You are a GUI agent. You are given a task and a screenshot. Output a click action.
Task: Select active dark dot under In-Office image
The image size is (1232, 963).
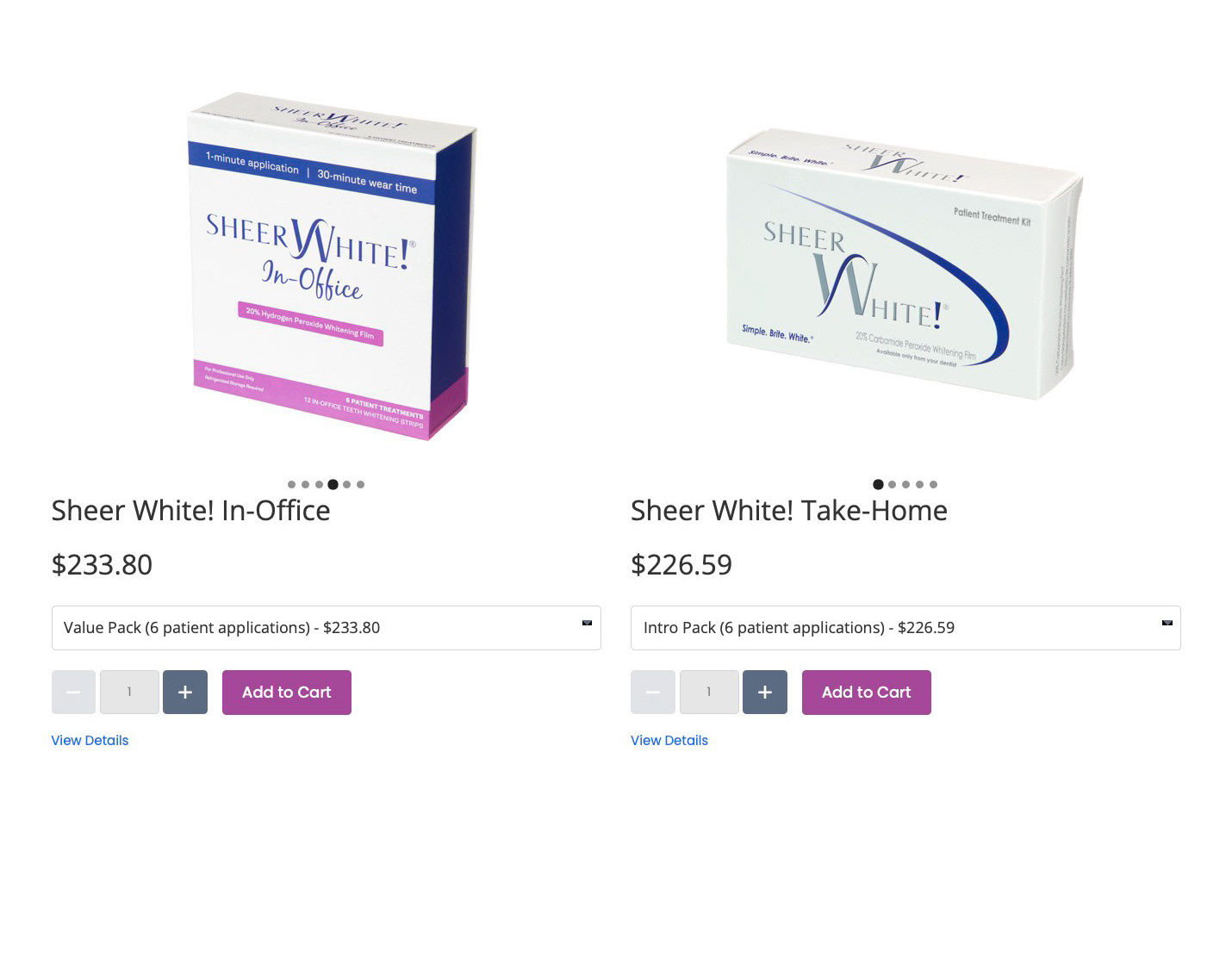pyautogui.click(x=333, y=484)
